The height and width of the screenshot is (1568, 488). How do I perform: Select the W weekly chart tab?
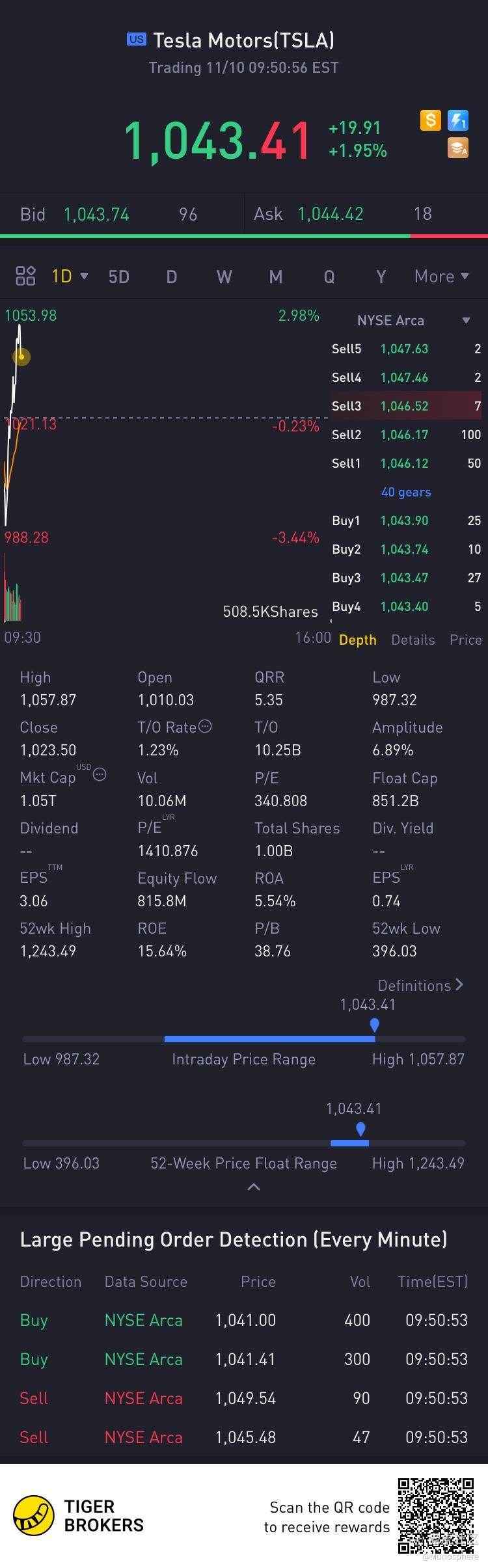coord(224,277)
